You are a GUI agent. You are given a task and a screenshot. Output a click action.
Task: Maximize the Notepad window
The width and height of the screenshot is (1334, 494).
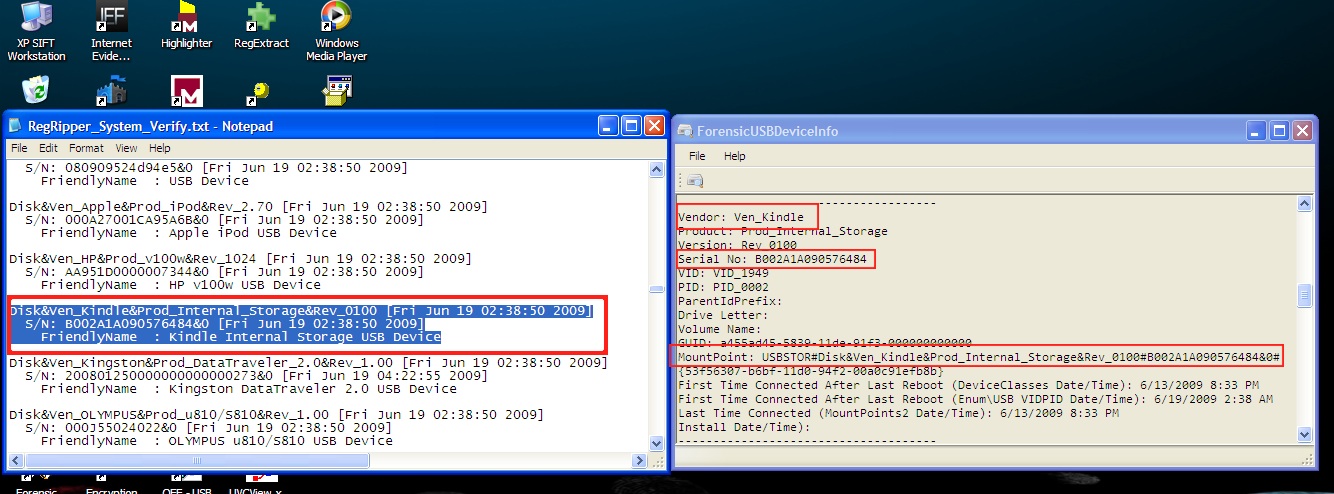point(631,126)
